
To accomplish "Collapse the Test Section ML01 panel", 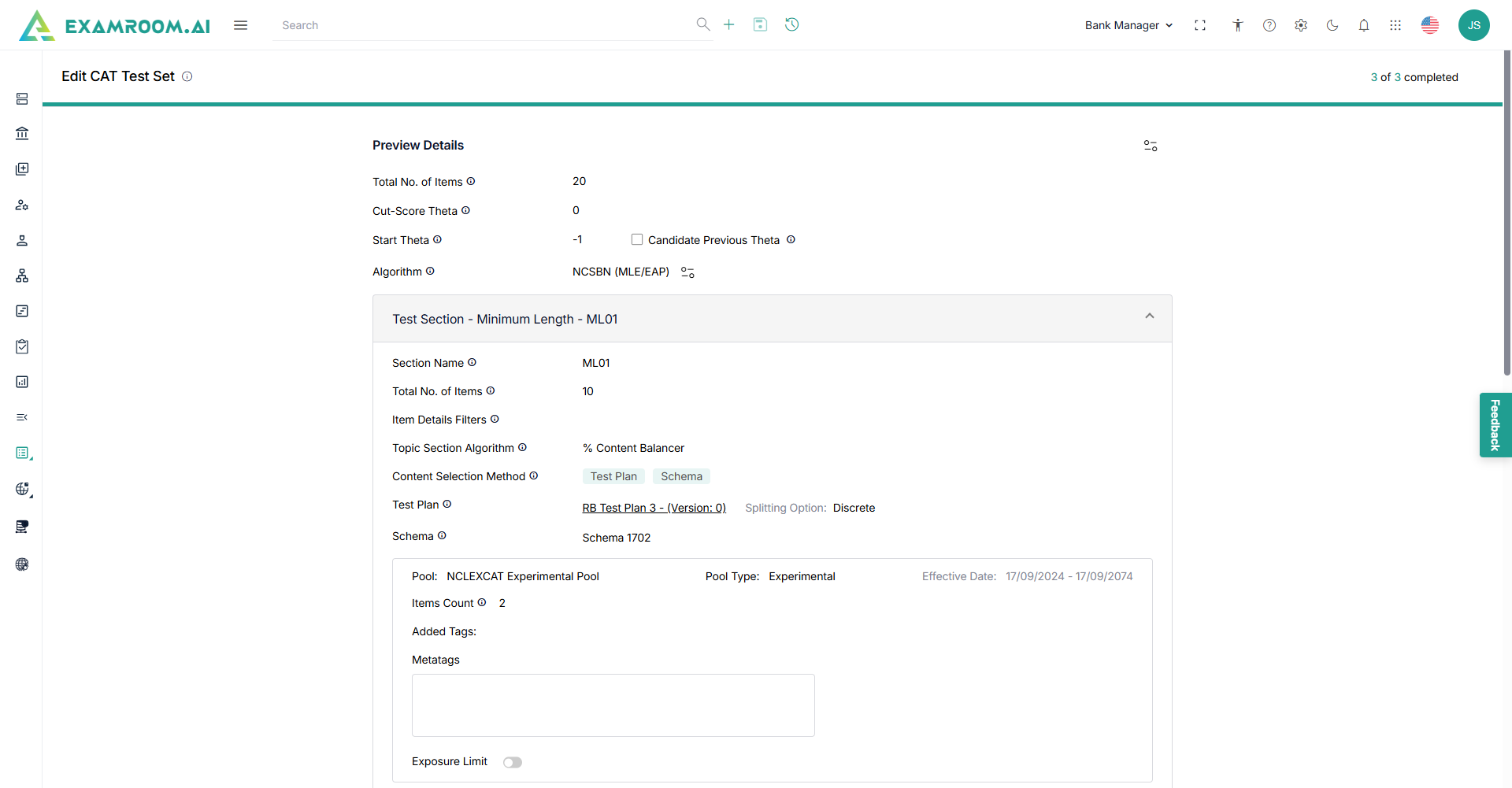I will tap(1150, 316).
